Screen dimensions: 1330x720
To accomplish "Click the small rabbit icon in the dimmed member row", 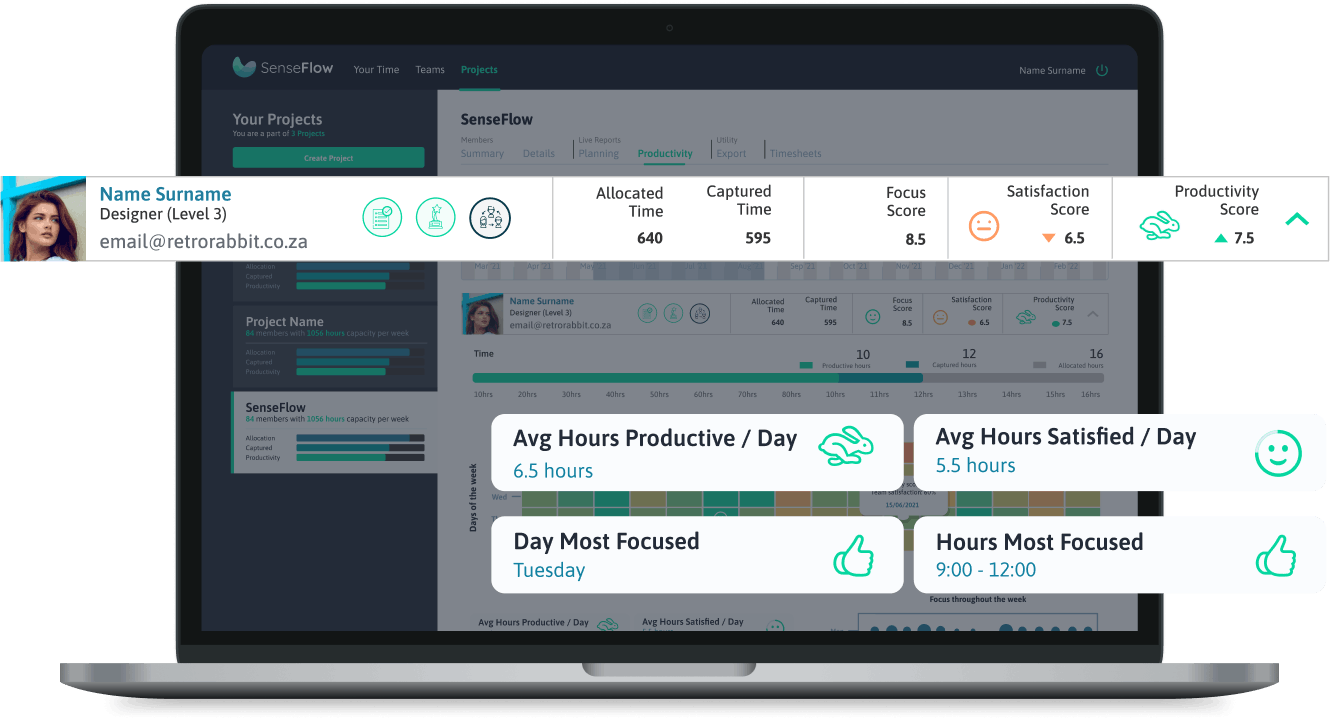I will point(1026,317).
